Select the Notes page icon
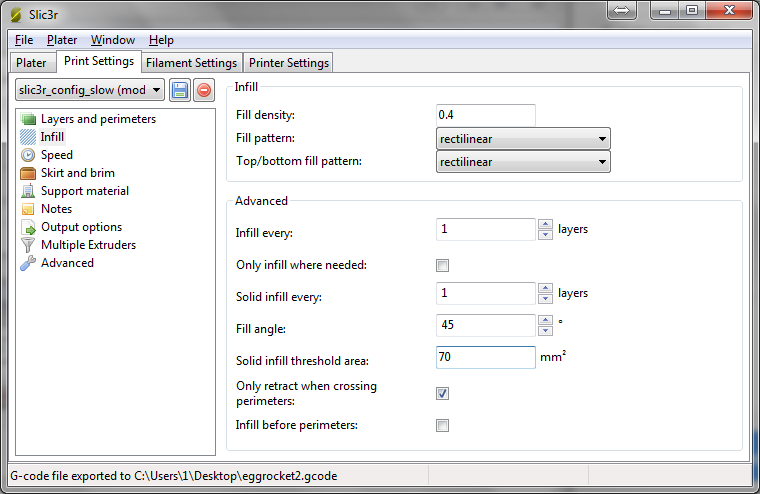The width and height of the screenshot is (760, 494). (28, 209)
